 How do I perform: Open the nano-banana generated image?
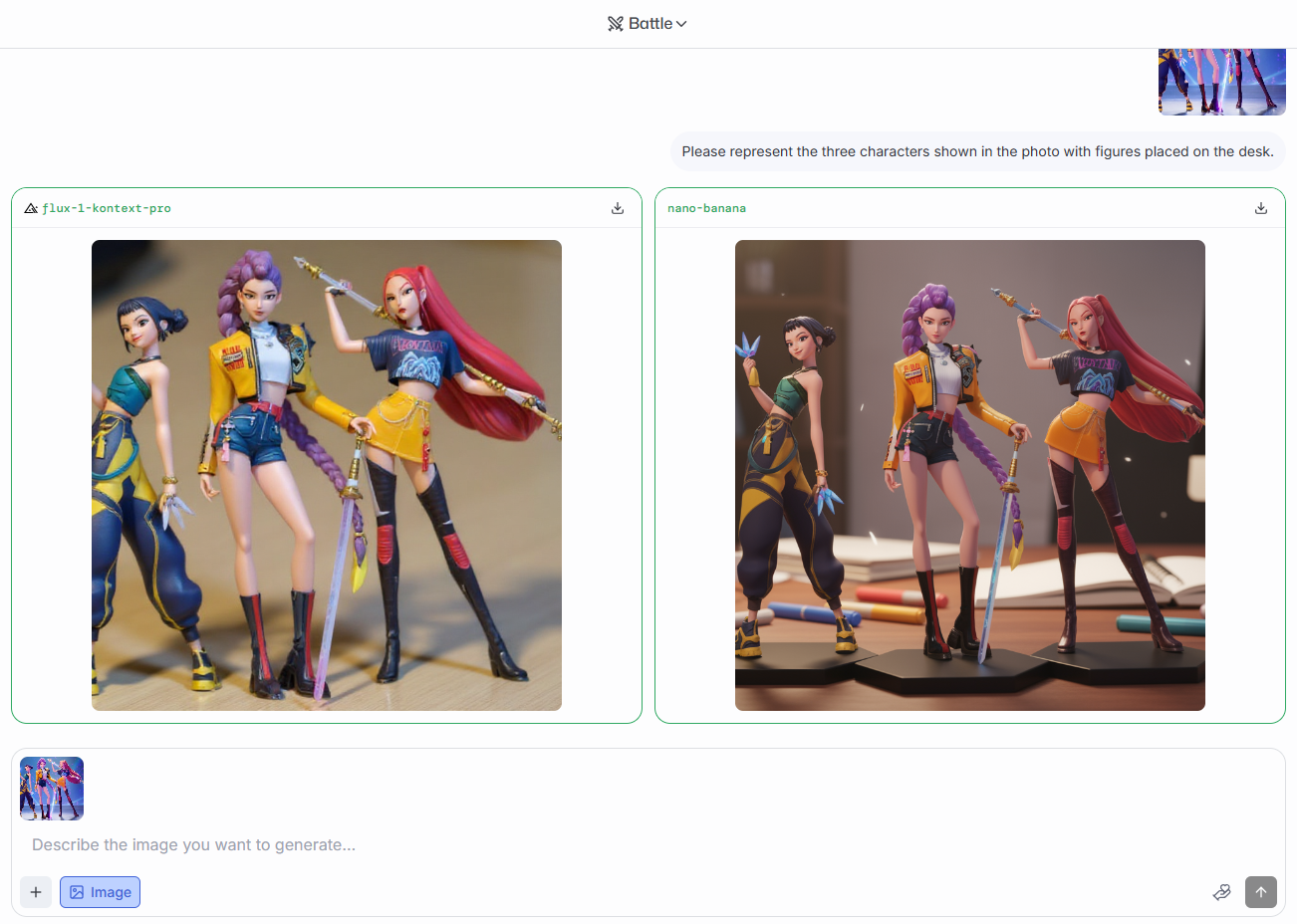(x=970, y=475)
